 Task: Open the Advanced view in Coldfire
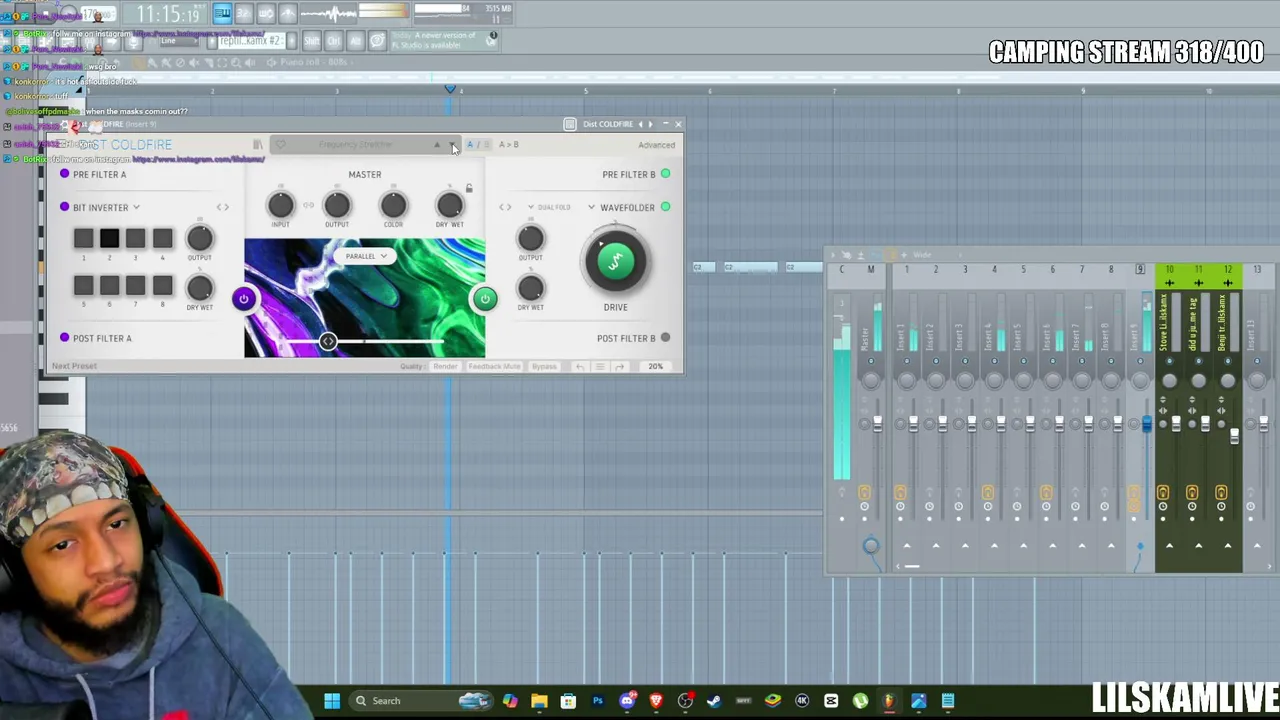coord(657,145)
